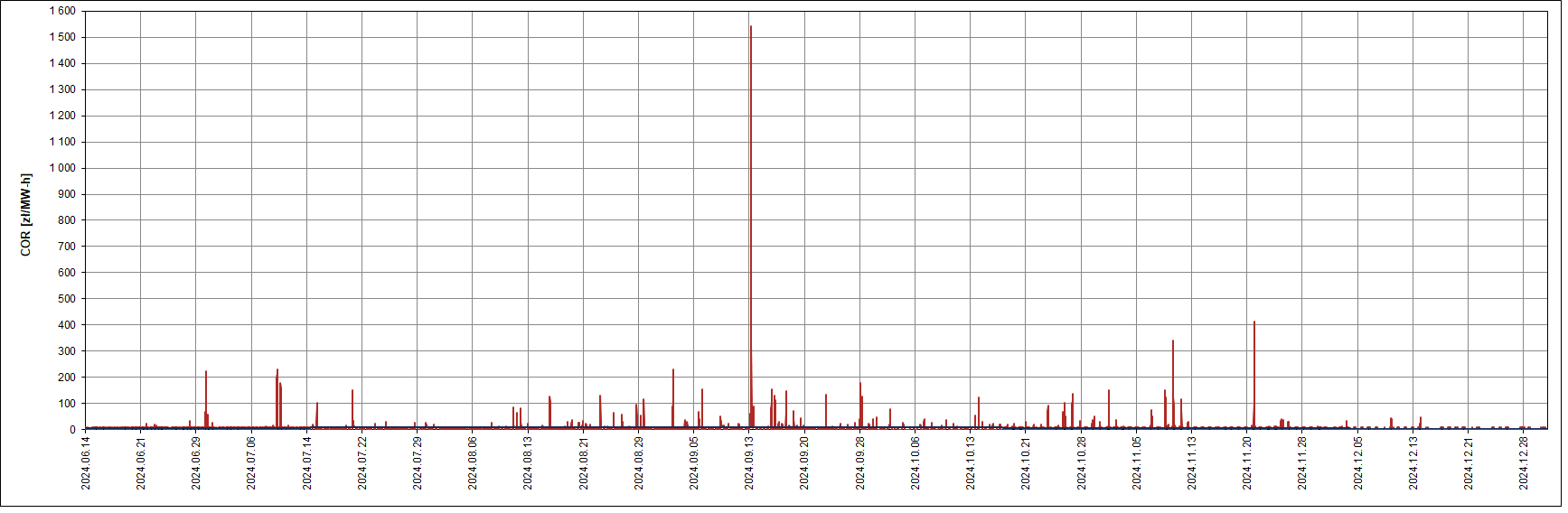
Task: Click the 2024.12.21 date label
Action: pyautogui.click(x=1469, y=463)
